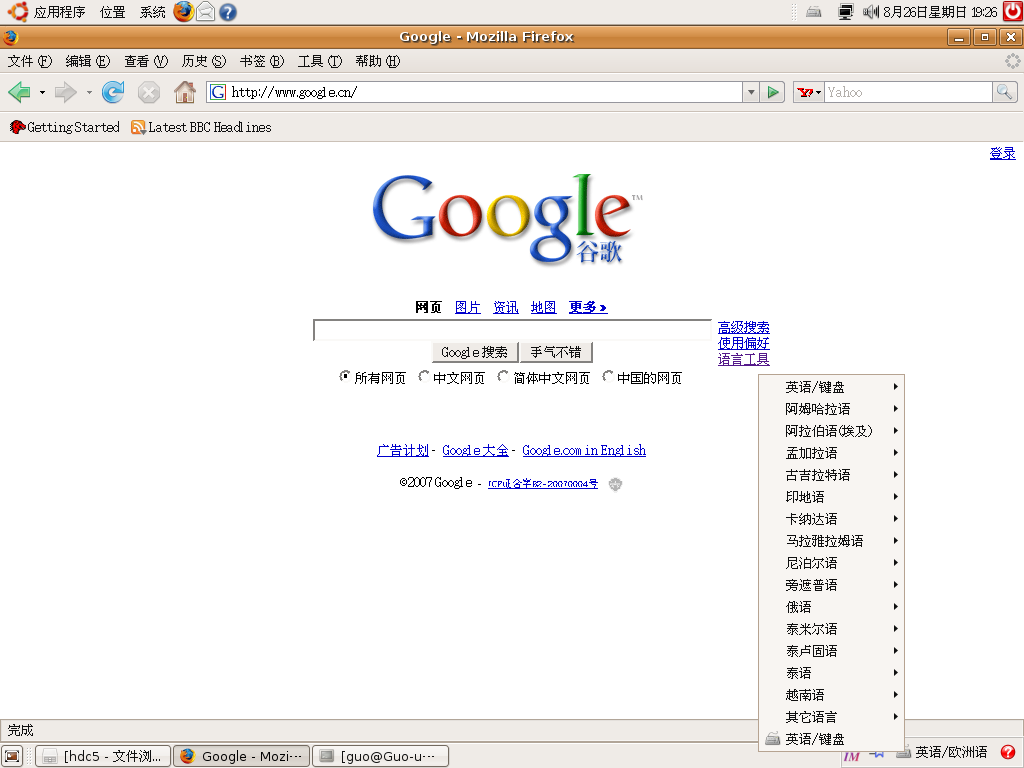Open the 图片 images link
The image size is (1024, 768).
(468, 307)
